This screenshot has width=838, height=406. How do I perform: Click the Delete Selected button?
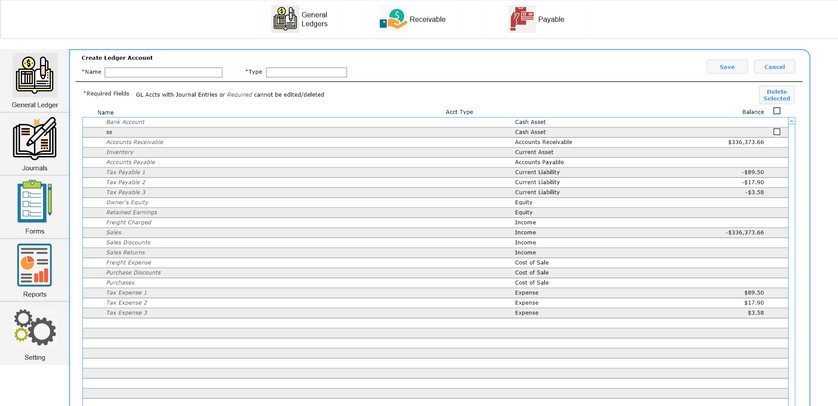(776, 95)
